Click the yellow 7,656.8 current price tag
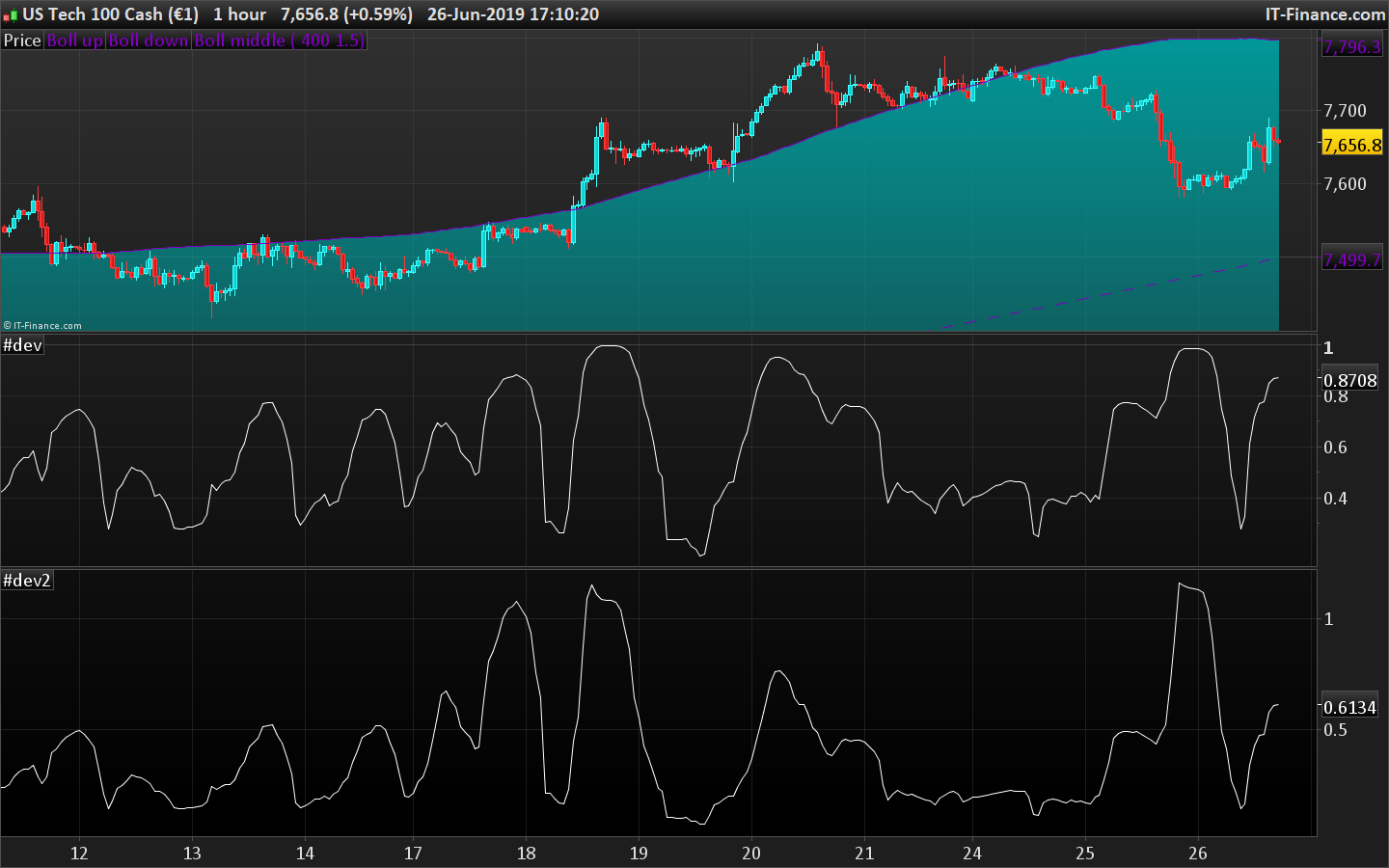Screen dimensions: 1389x868 1352,145
